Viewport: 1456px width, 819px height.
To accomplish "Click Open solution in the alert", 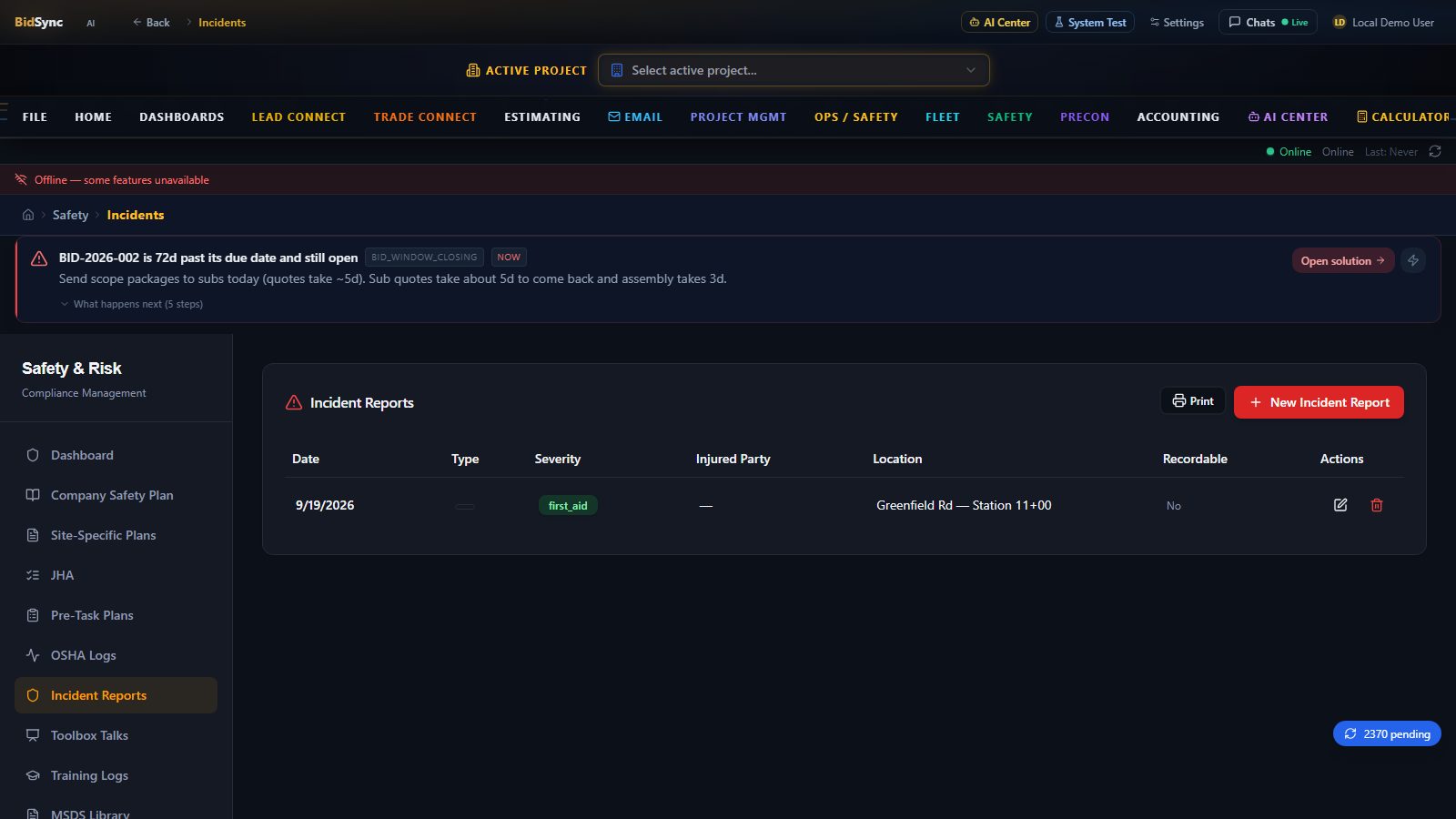I will (x=1343, y=260).
